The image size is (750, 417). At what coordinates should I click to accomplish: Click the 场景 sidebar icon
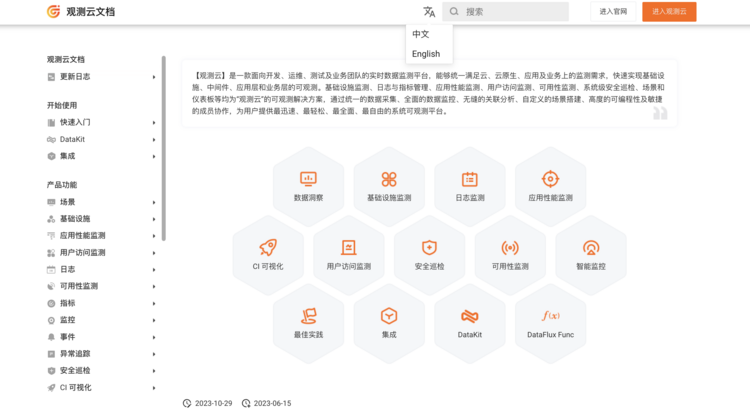(51, 202)
